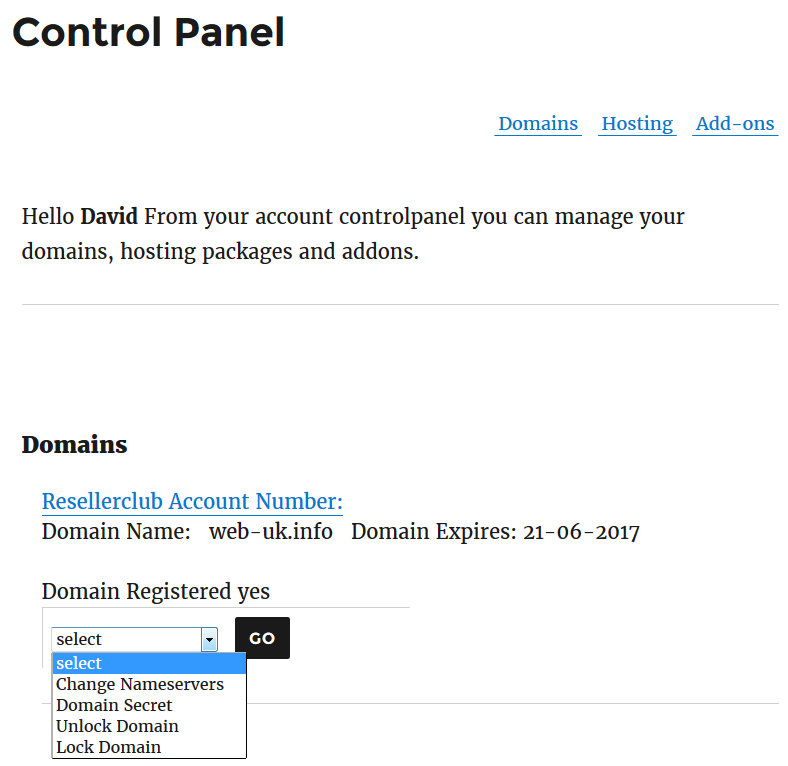
Task: Click the Domain Registered yes label
Action: [x=156, y=592]
